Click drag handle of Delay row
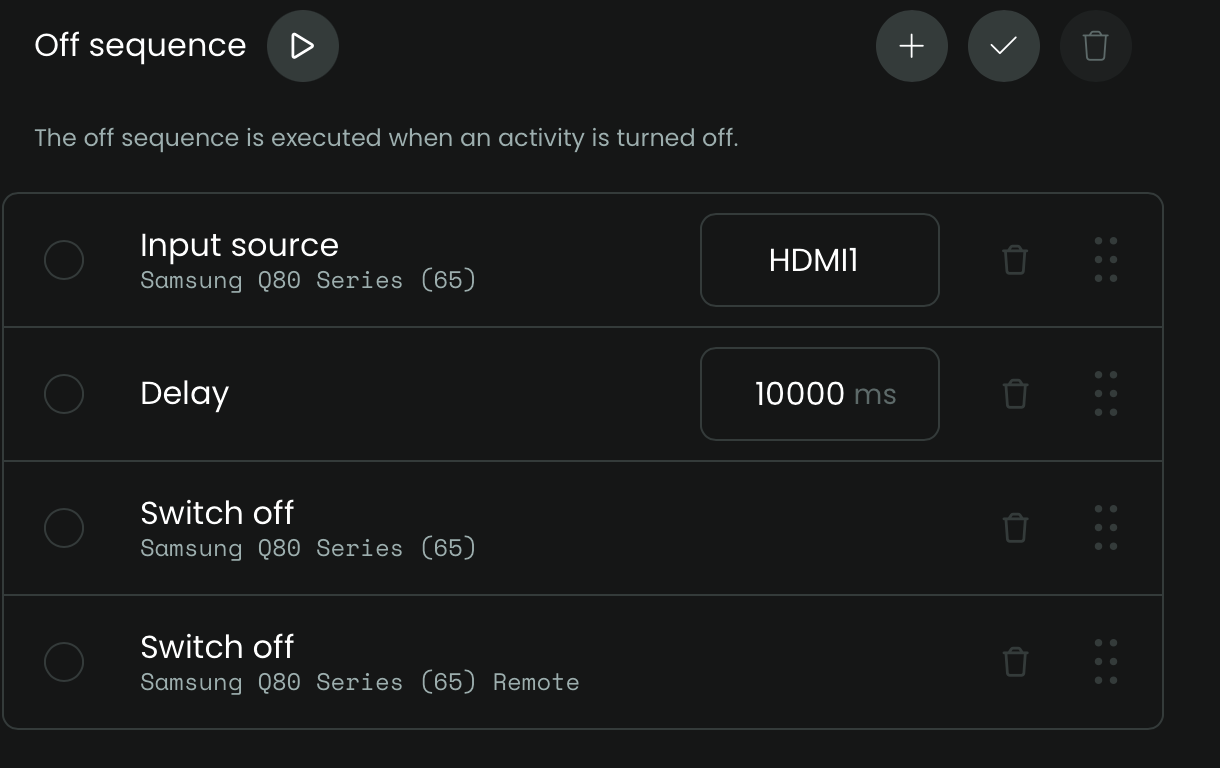The width and height of the screenshot is (1220, 768). pyautogui.click(x=1105, y=394)
